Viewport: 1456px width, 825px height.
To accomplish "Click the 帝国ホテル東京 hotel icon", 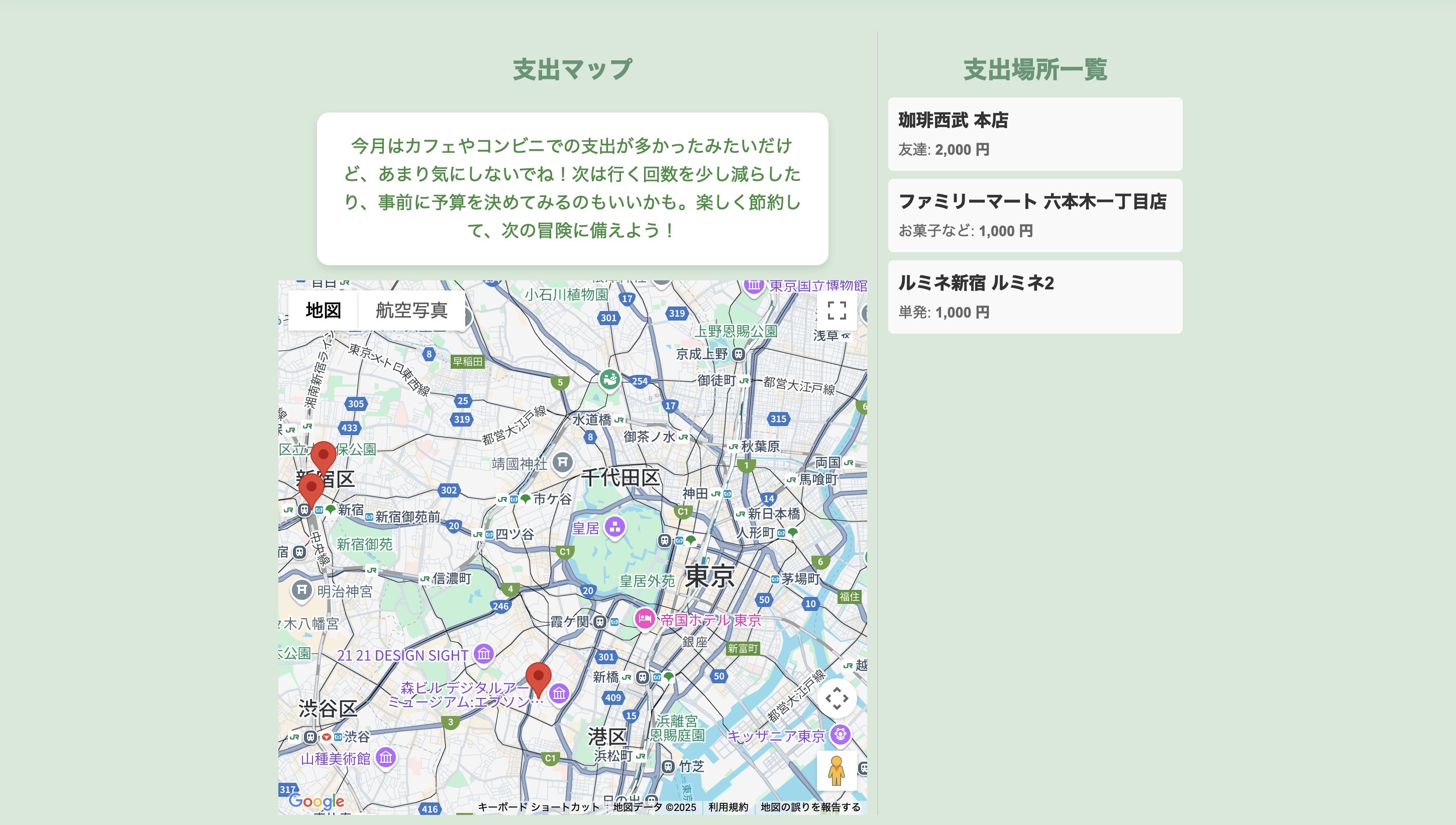I will click(644, 620).
